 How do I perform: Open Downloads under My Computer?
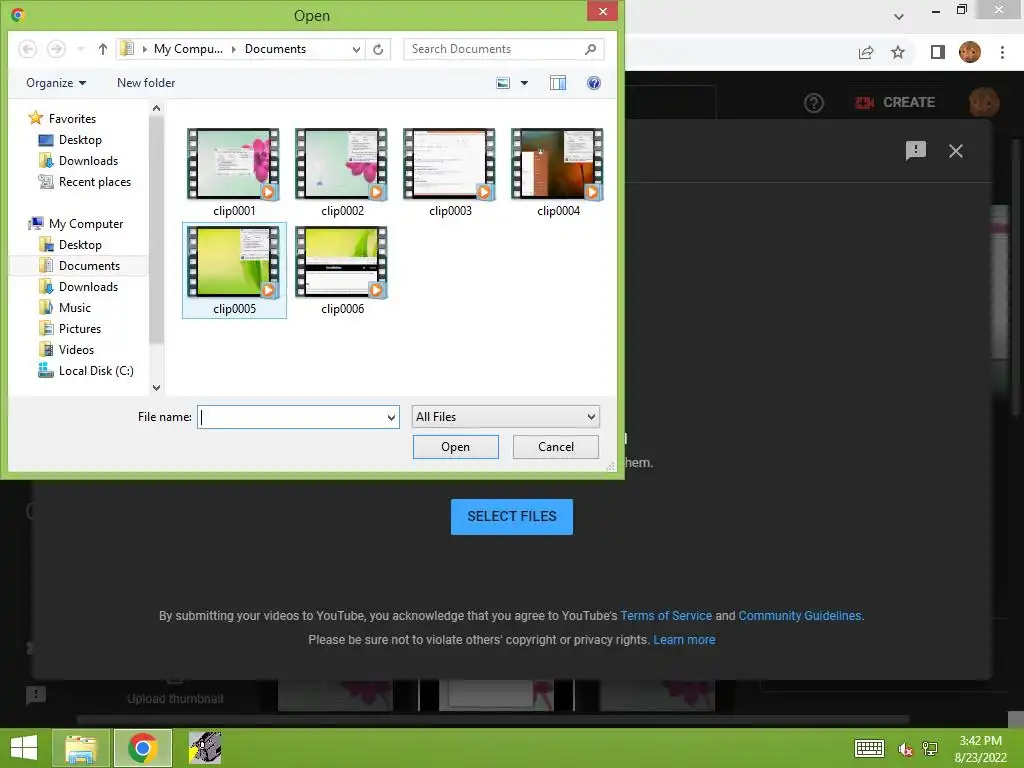pos(78,287)
